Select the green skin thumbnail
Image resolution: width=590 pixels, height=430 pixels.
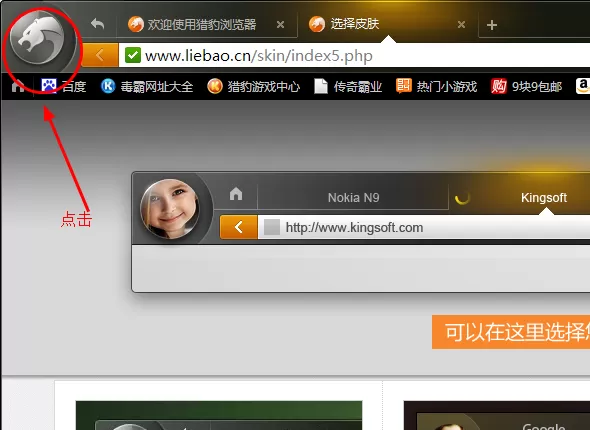click(219, 415)
